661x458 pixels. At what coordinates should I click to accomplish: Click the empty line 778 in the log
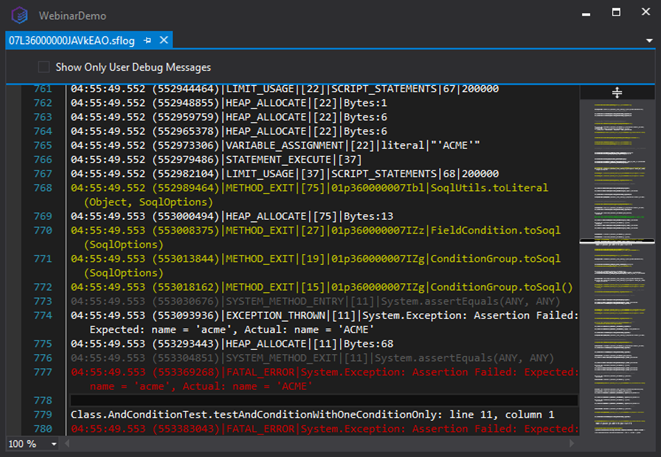(x=324, y=400)
